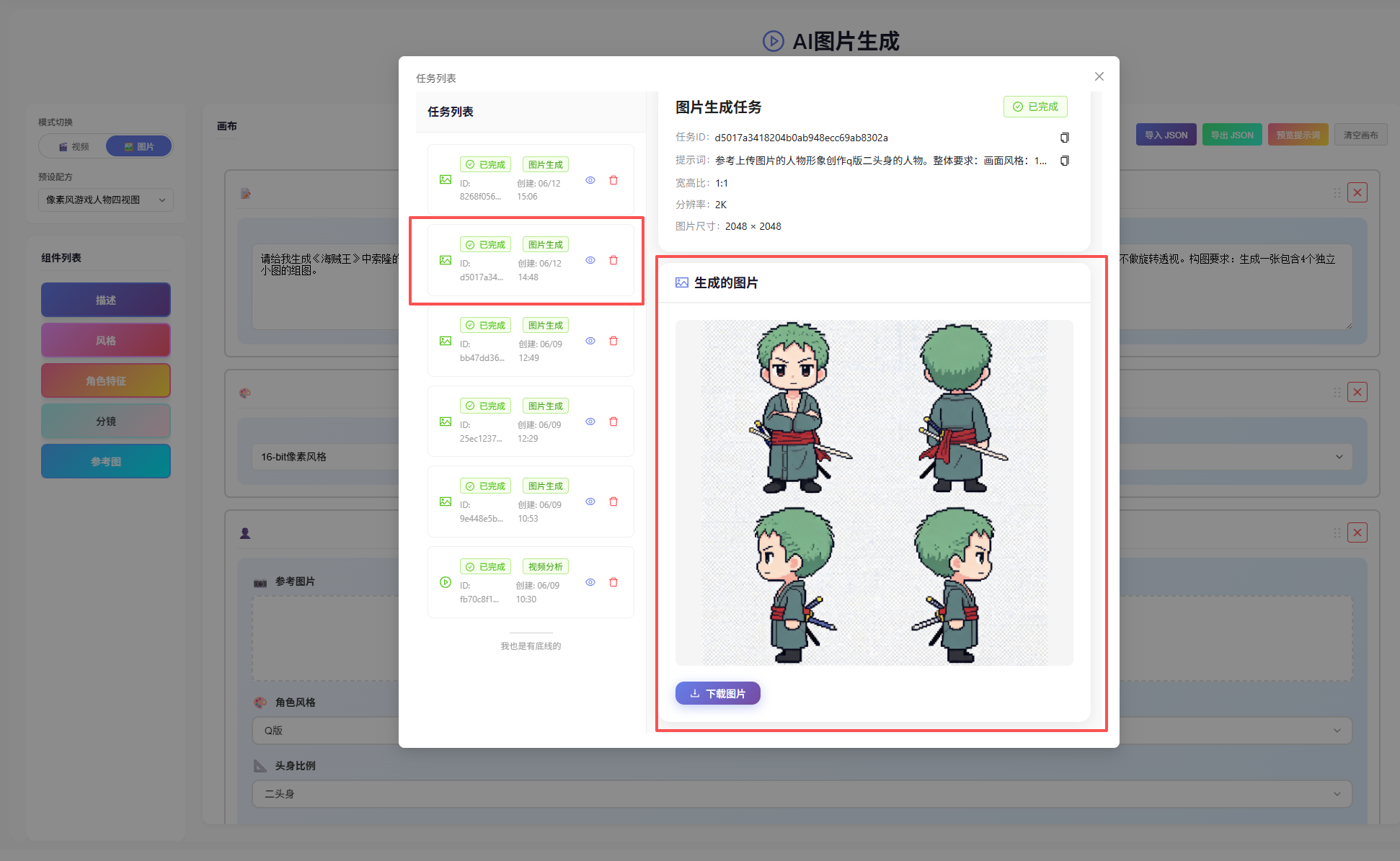Delete task fb70c8f1 with trash icon
This screenshot has width=1400, height=861.
click(x=613, y=582)
